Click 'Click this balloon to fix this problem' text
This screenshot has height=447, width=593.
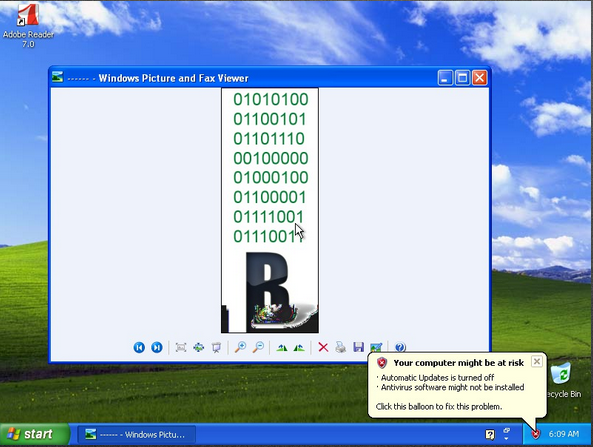[439, 407]
